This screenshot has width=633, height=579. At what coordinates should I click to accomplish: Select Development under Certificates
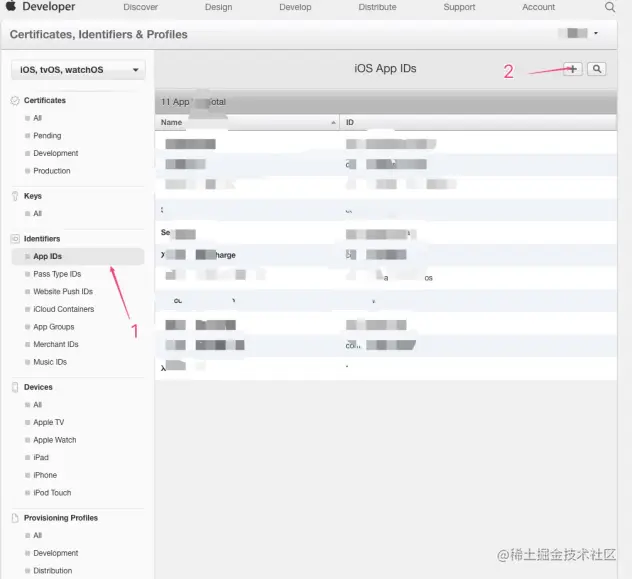(x=56, y=153)
